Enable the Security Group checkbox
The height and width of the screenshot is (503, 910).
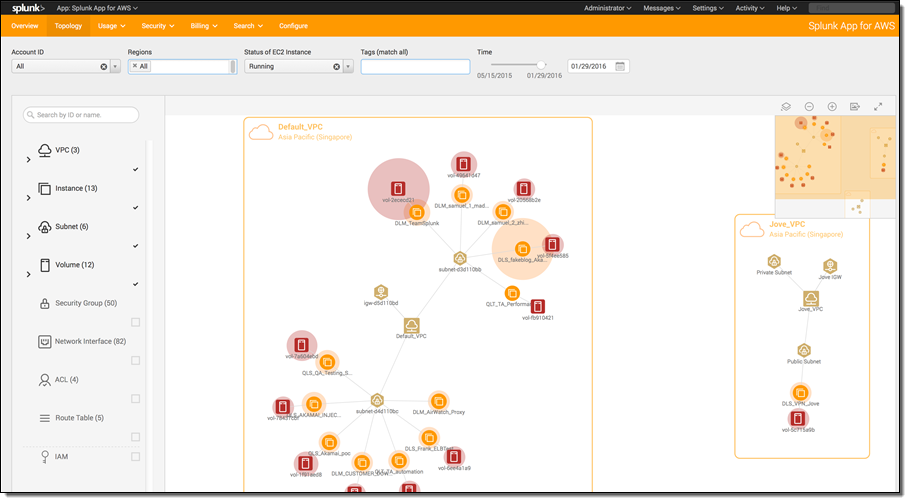tap(135, 322)
